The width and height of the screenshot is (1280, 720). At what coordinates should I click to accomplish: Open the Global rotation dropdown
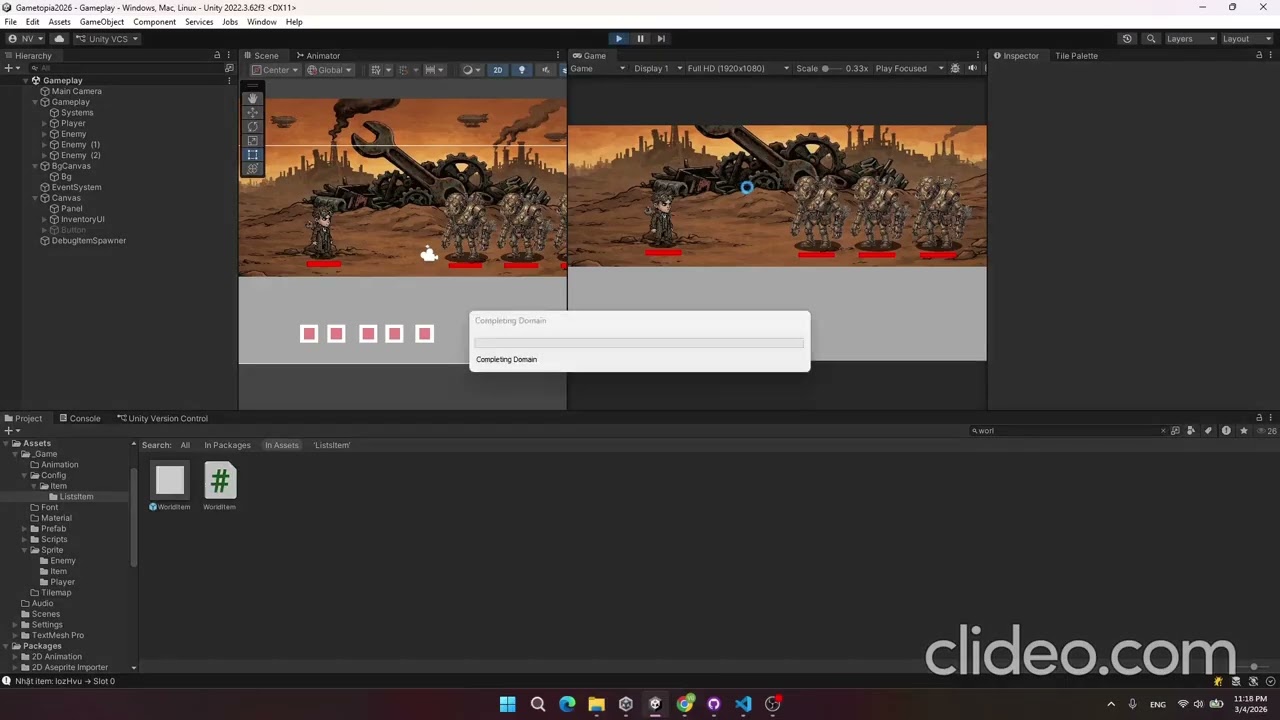(330, 70)
